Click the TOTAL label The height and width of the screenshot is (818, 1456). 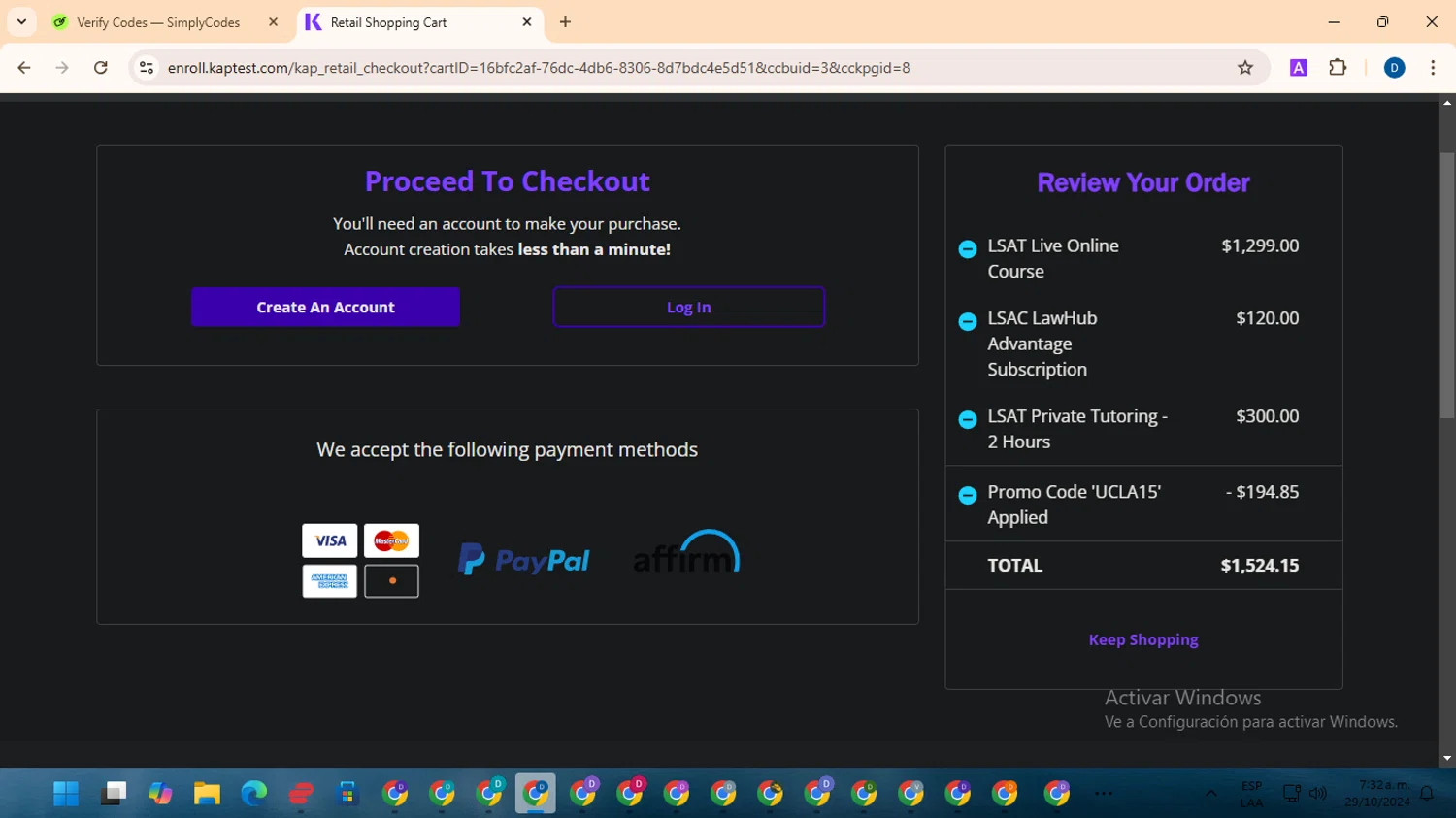pyautogui.click(x=1014, y=565)
